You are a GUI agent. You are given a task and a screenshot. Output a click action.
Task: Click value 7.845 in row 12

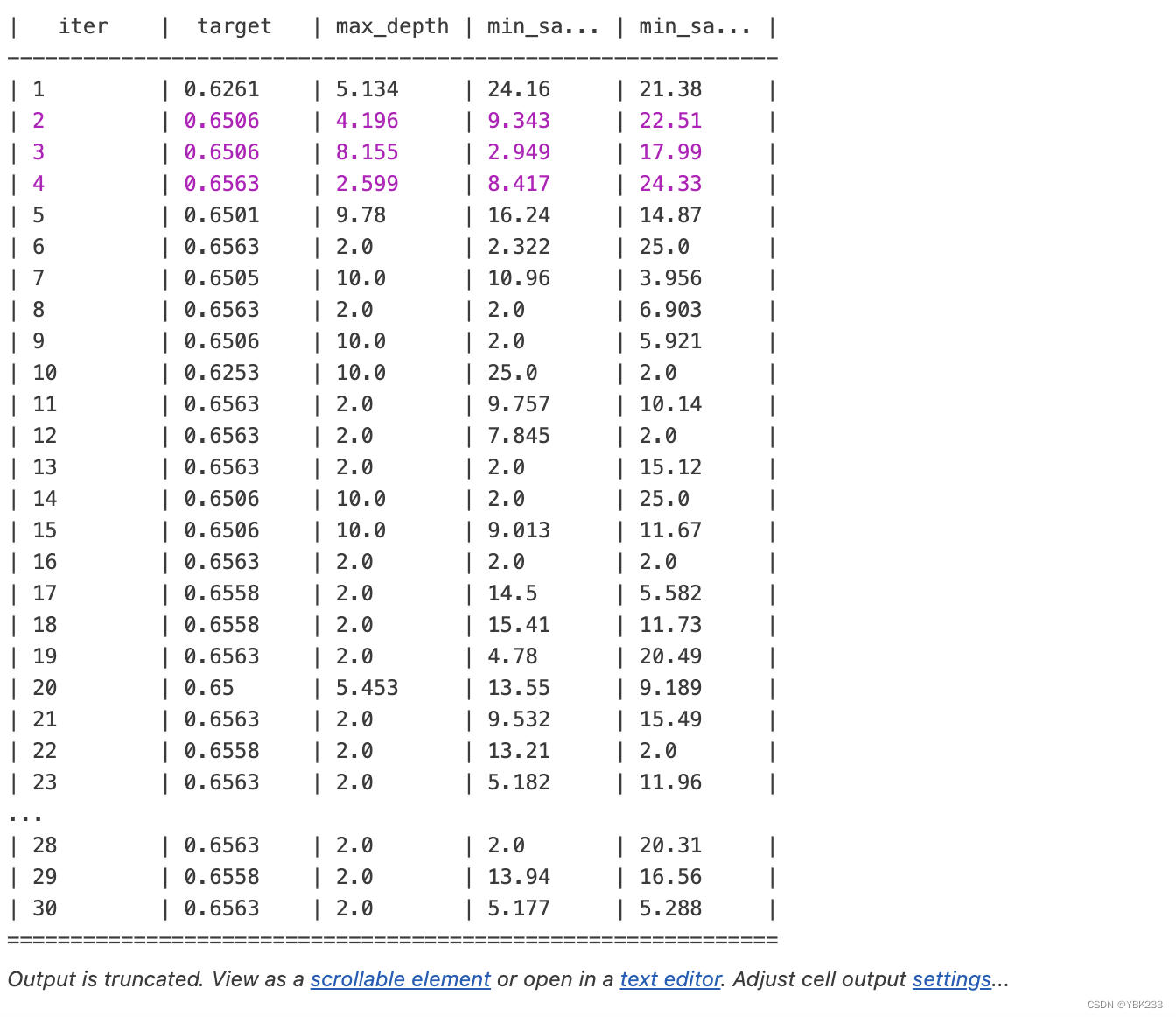coord(519,436)
